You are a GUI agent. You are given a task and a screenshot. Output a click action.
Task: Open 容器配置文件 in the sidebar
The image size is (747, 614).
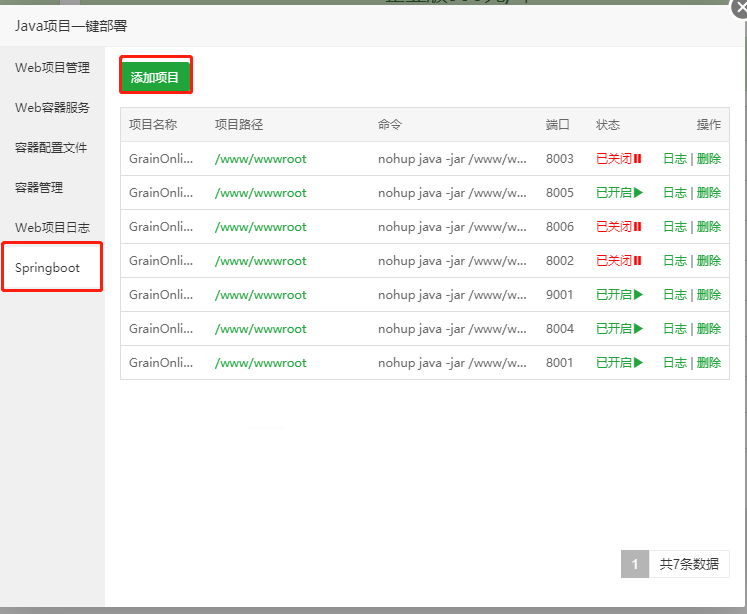point(51,148)
